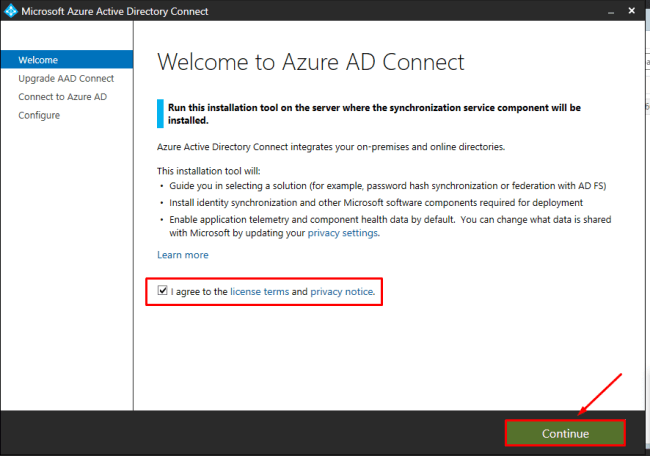Follow the Learn more link
650x456 pixels.
point(182,255)
